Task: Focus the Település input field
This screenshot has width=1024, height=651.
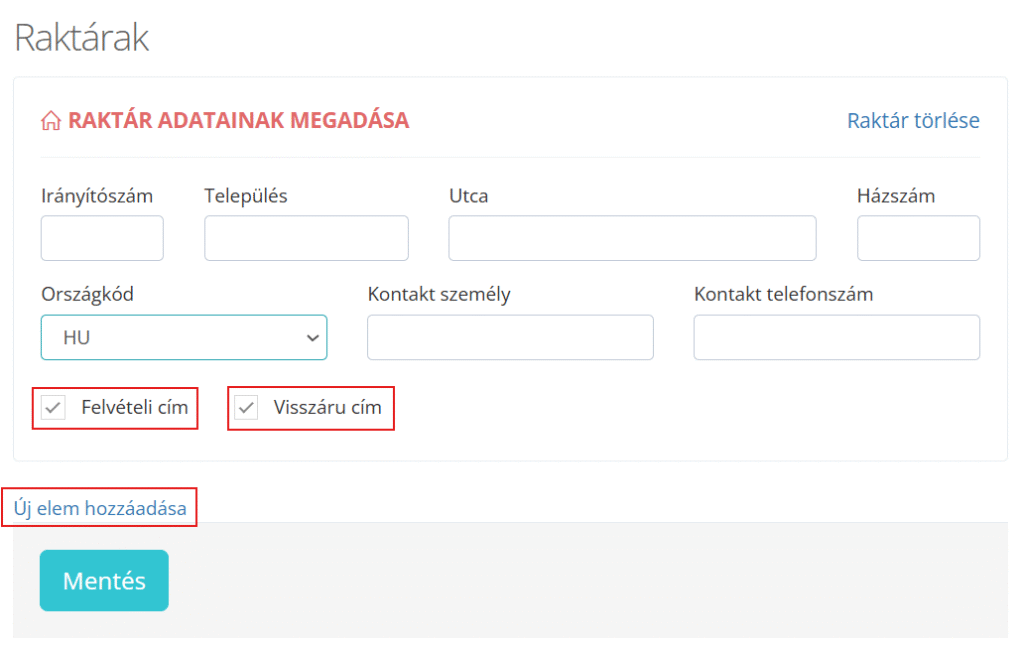Action: pyautogui.click(x=306, y=238)
